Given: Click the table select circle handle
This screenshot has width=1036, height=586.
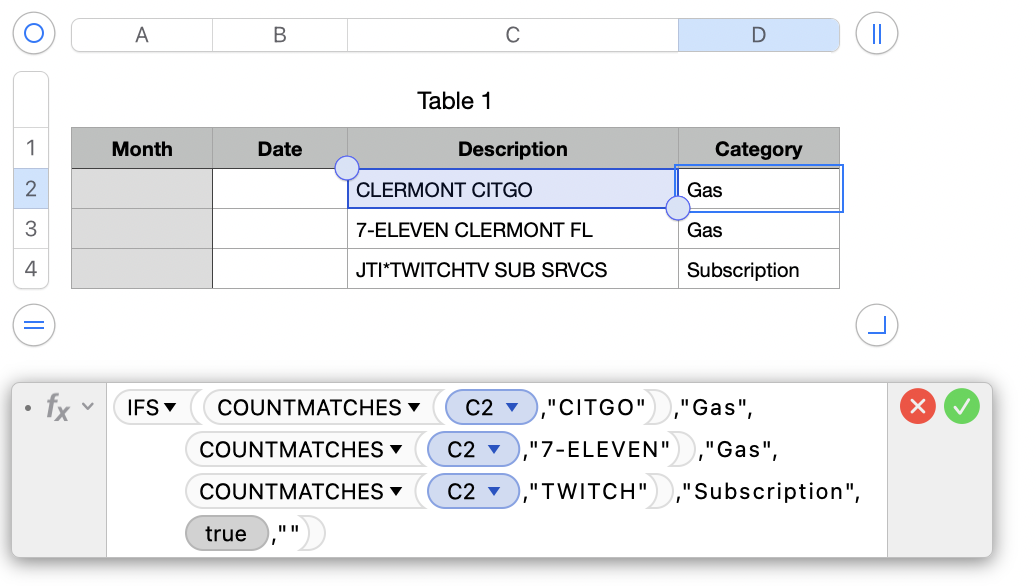Looking at the screenshot, I should point(34,34).
